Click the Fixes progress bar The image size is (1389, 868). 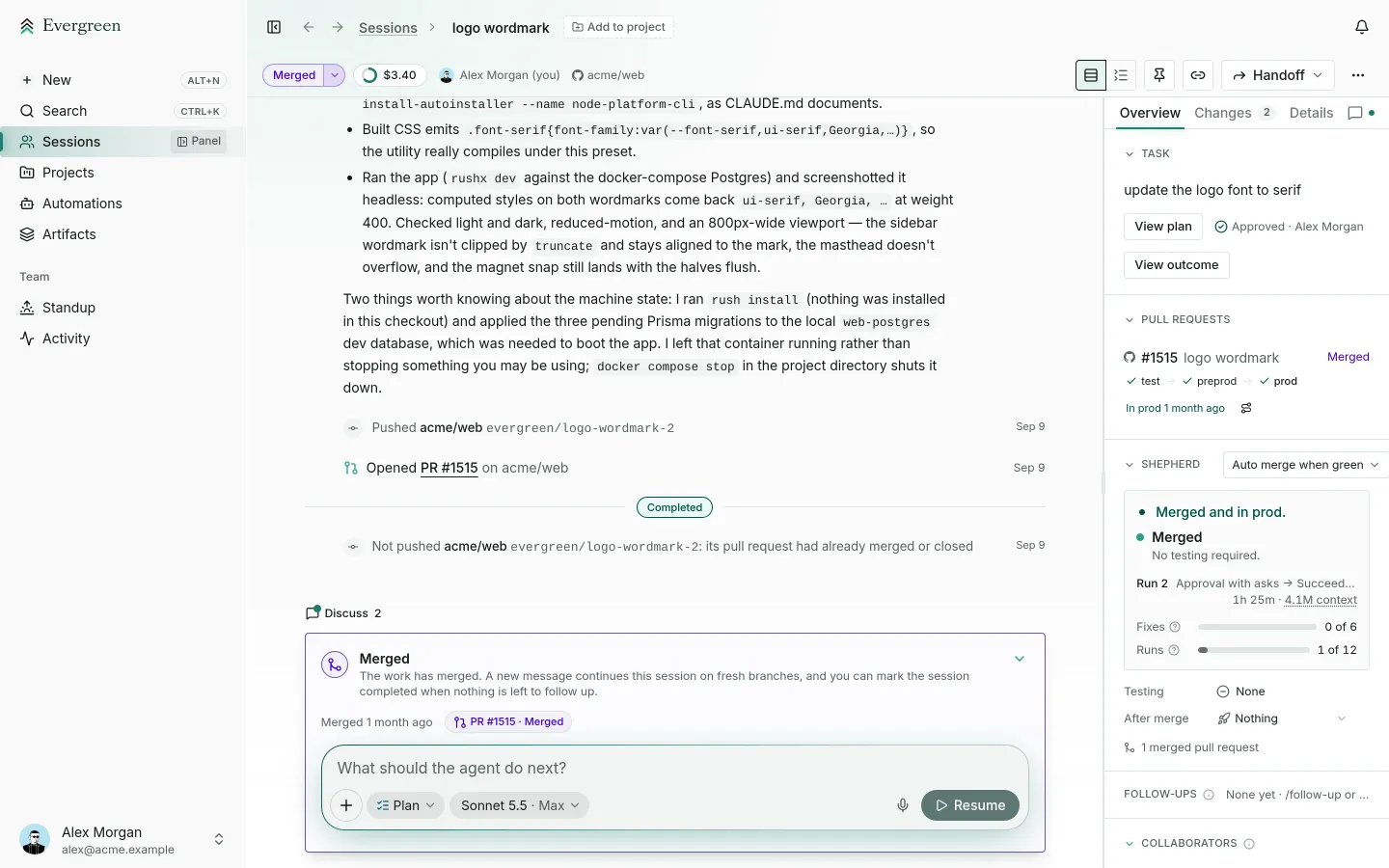point(1257,627)
